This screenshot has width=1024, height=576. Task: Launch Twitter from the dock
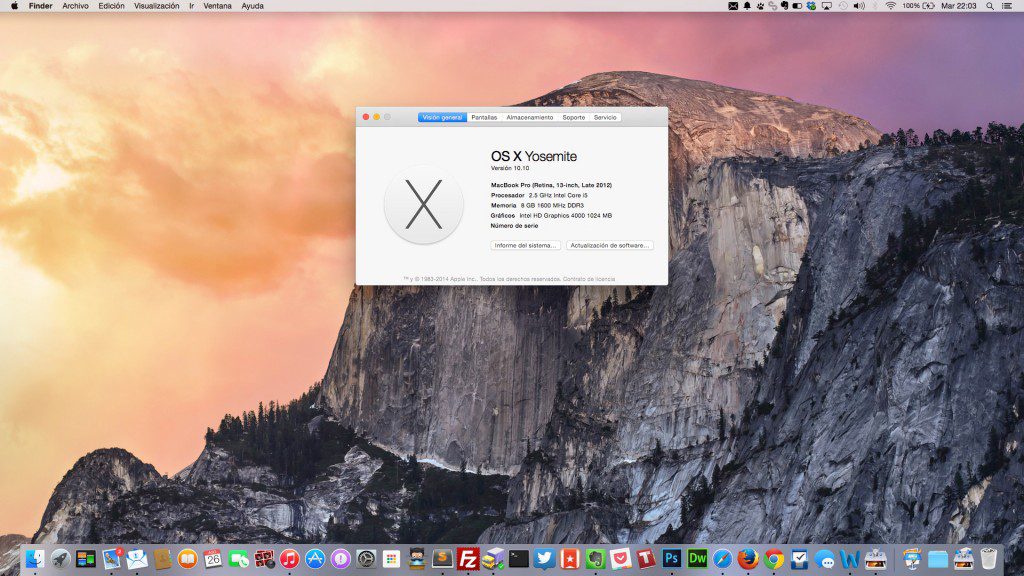point(544,559)
